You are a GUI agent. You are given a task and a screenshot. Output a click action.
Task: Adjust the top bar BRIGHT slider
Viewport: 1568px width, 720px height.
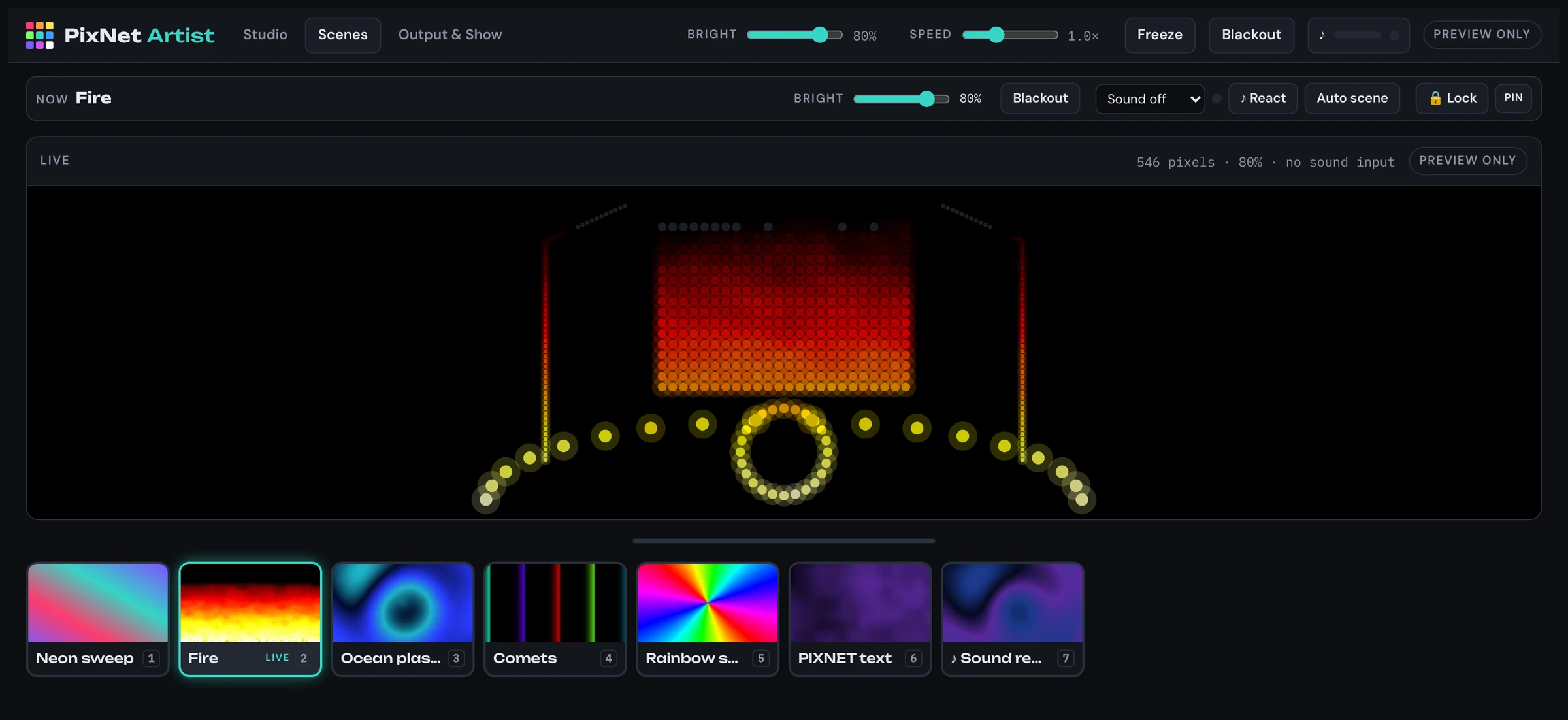pyautogui.click(x=794, y=35)
